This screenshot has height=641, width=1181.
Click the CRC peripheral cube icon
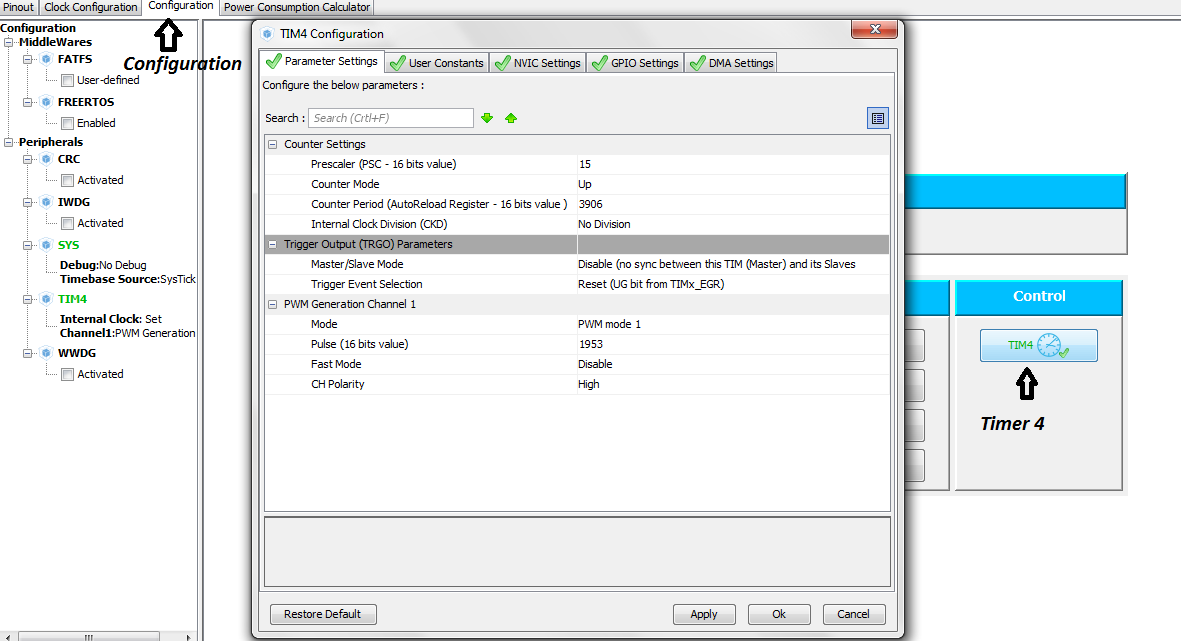click(46, 159)
